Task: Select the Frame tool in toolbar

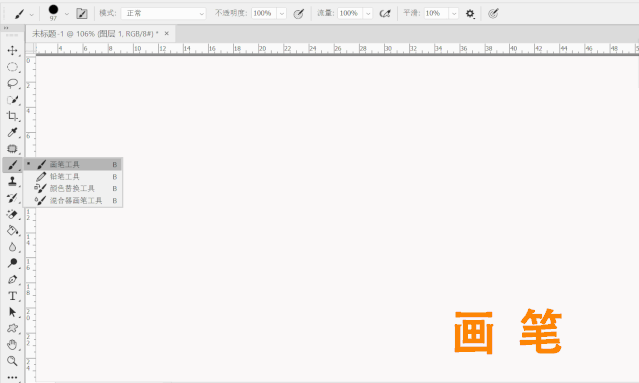Action: (12, 149)
